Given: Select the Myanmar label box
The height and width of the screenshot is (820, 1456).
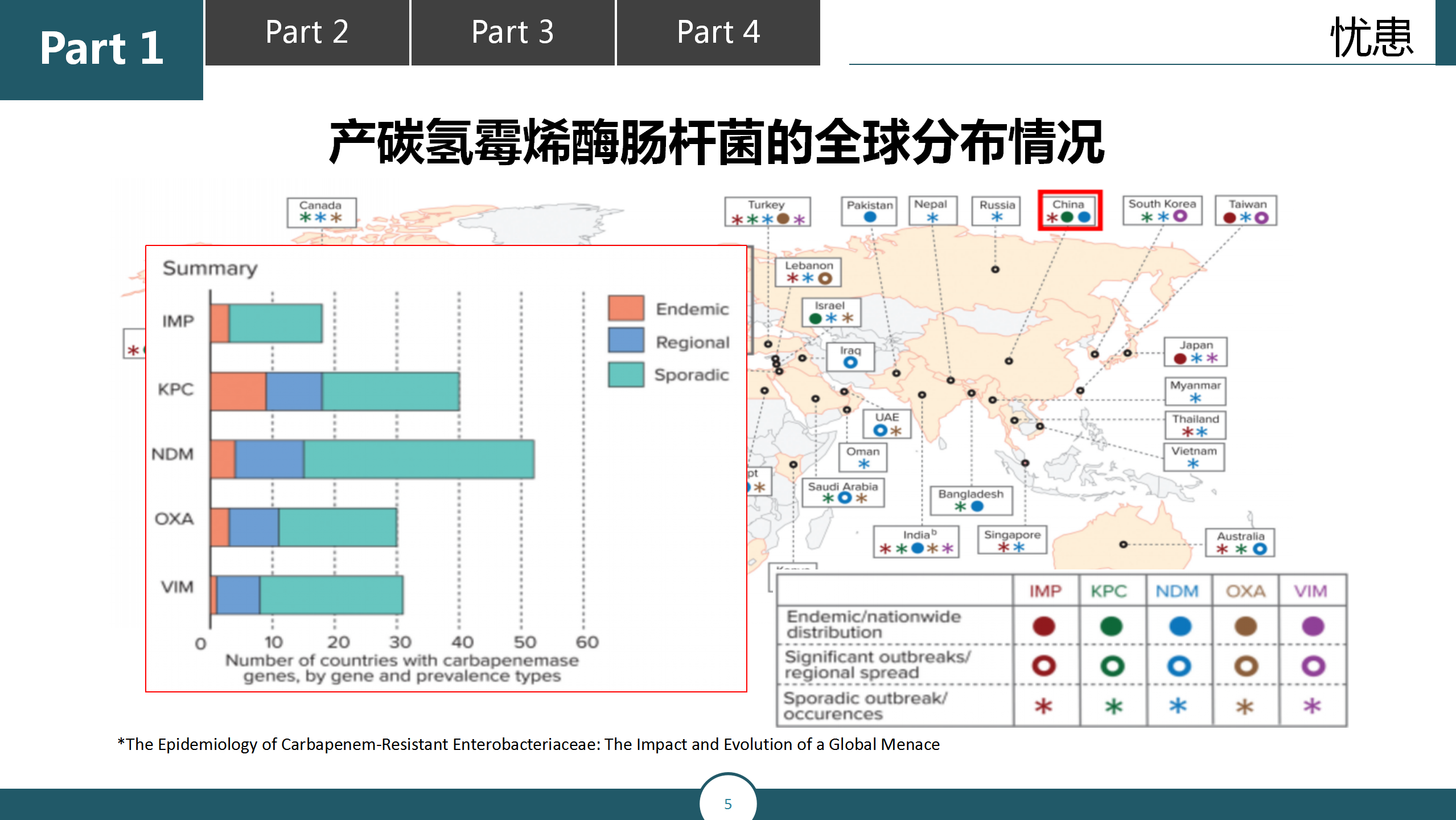Looking at the screenshot, I should (1195, 391).
